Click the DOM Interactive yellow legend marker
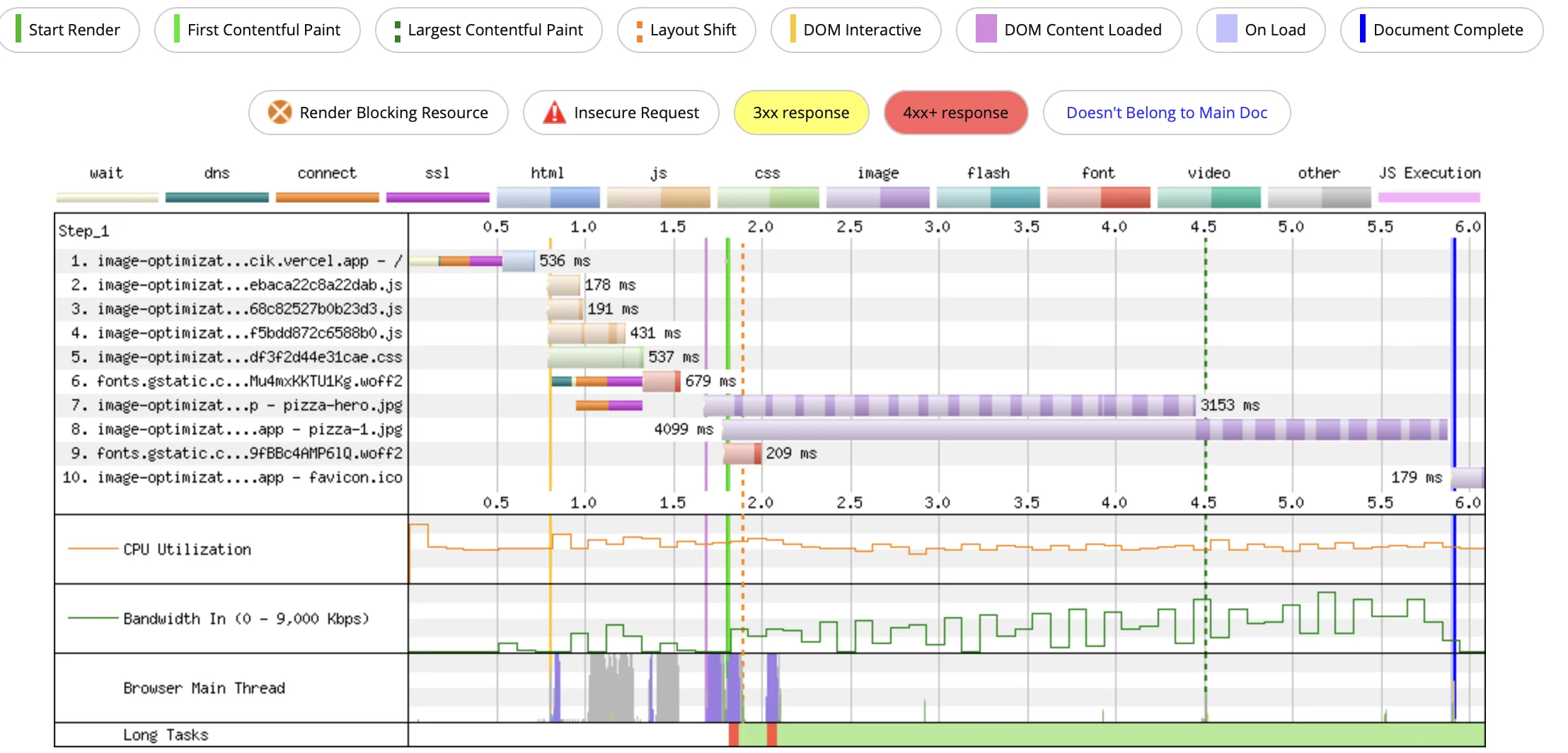 point(792,30)
